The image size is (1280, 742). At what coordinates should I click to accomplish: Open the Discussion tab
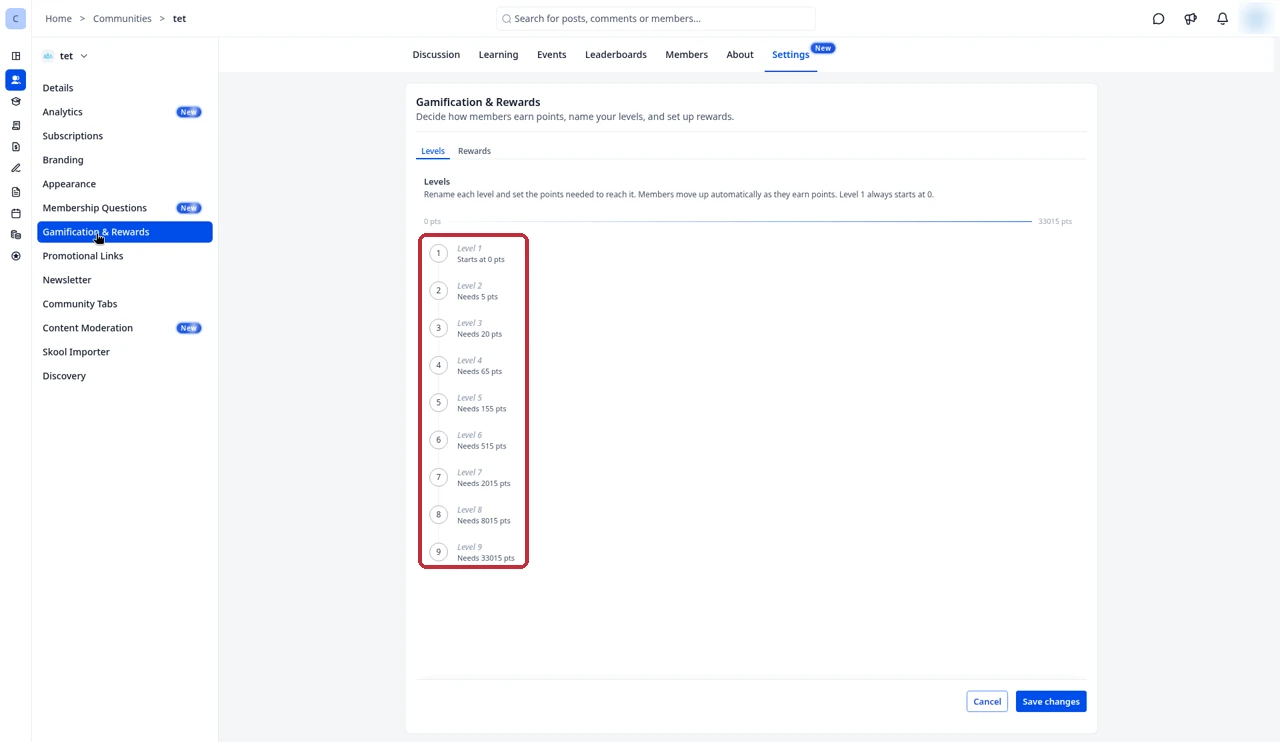coord(436,55)
